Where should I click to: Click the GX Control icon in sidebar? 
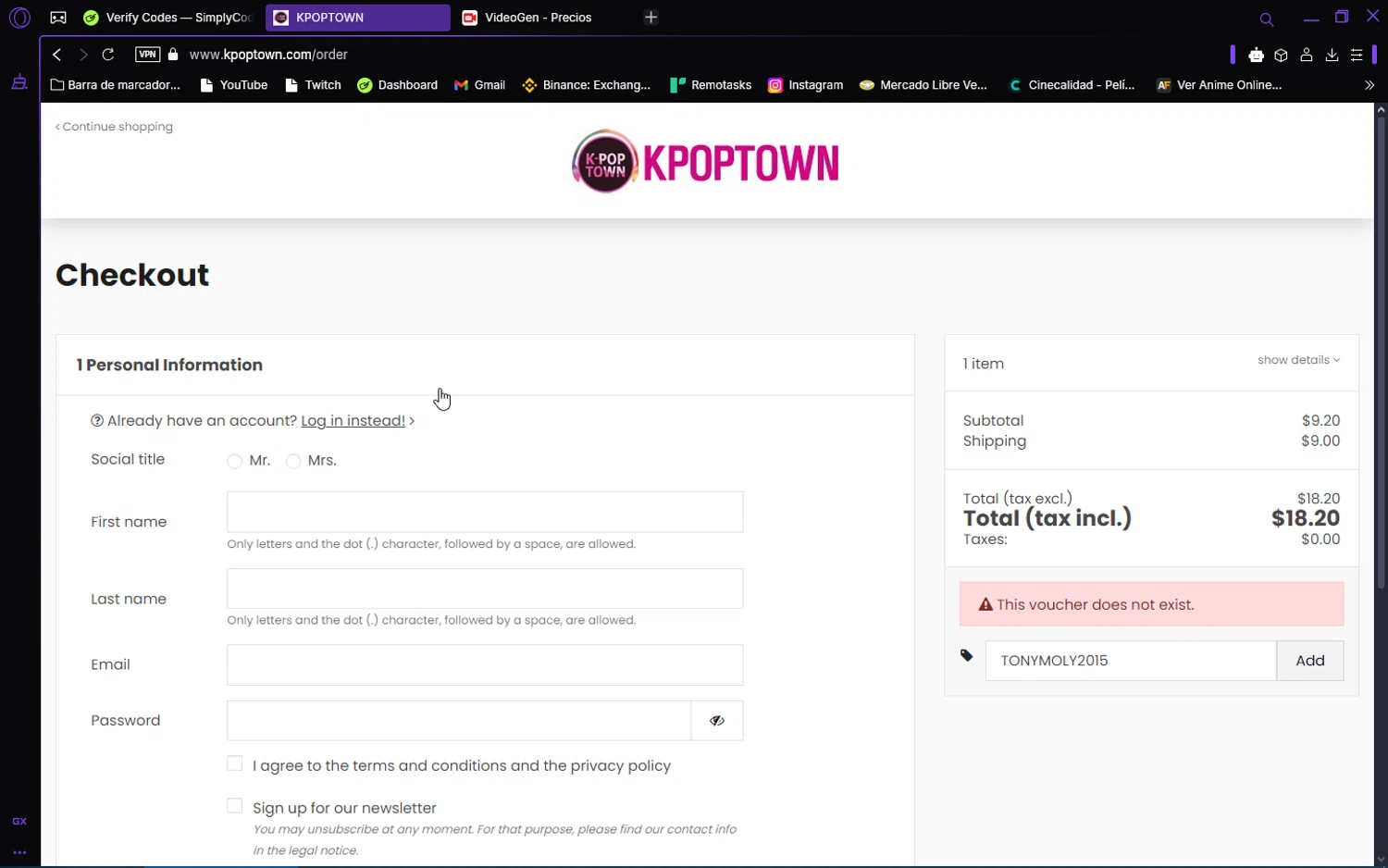pyautogui.click(x=19, y=821)
